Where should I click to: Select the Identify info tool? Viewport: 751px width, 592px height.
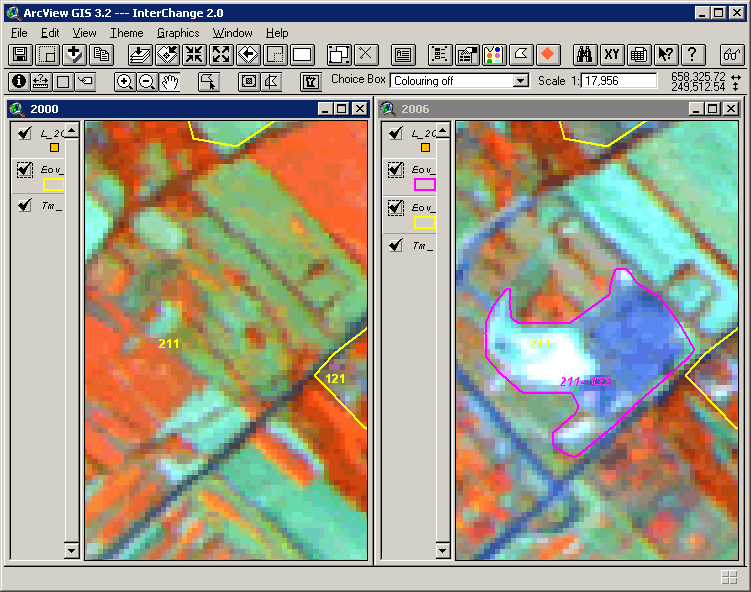tap(19, 82)
